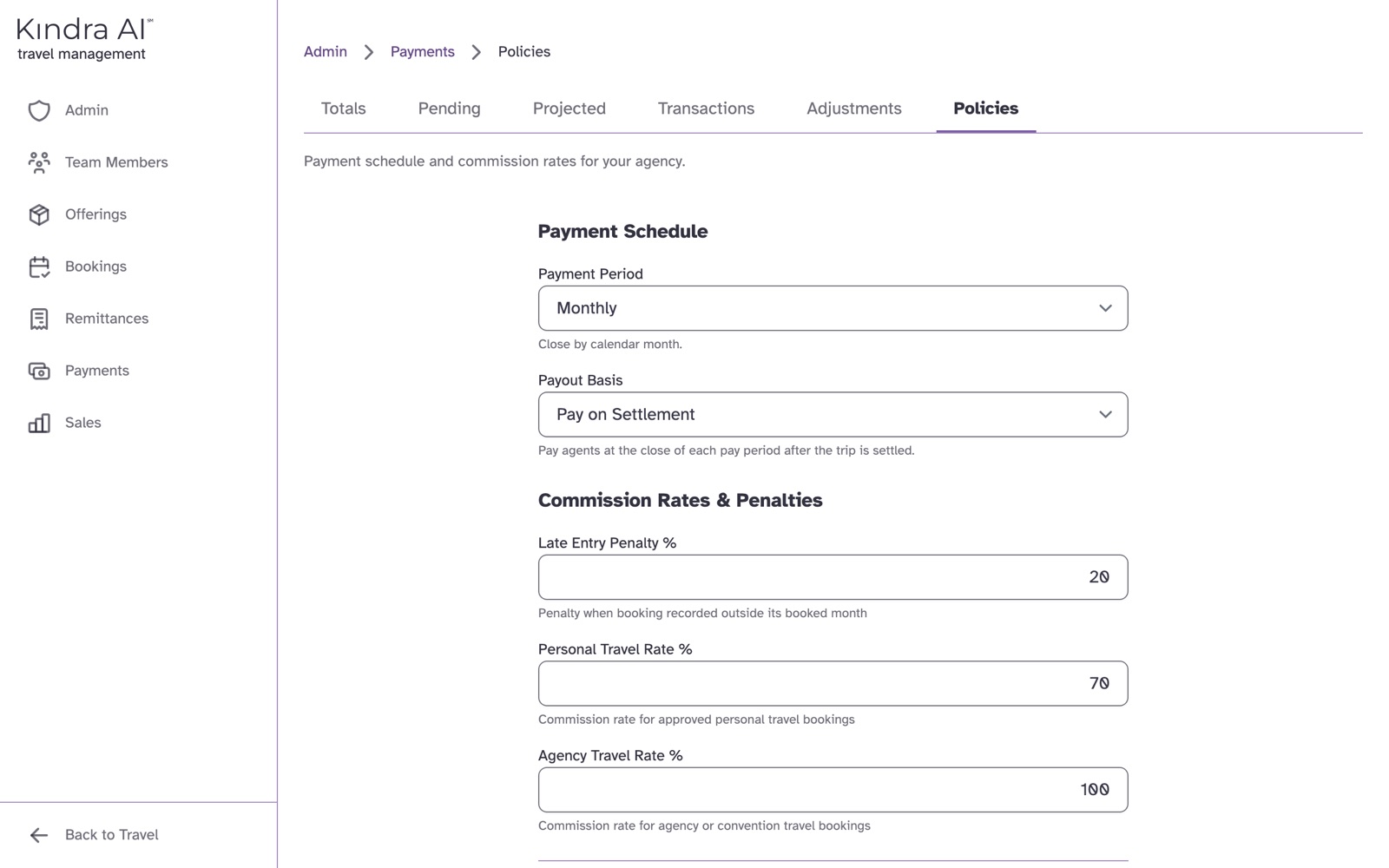This screenshot has height=868, width=1389.
Task: Click the Team Members people icon
Action: tap(39, 162)
